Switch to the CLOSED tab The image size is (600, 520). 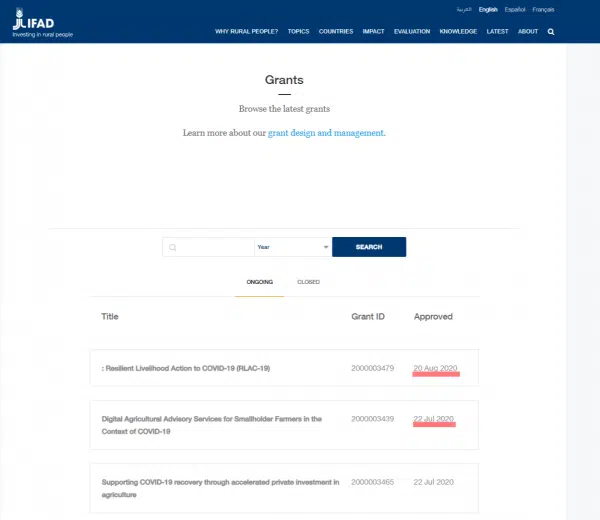[308, 282]
